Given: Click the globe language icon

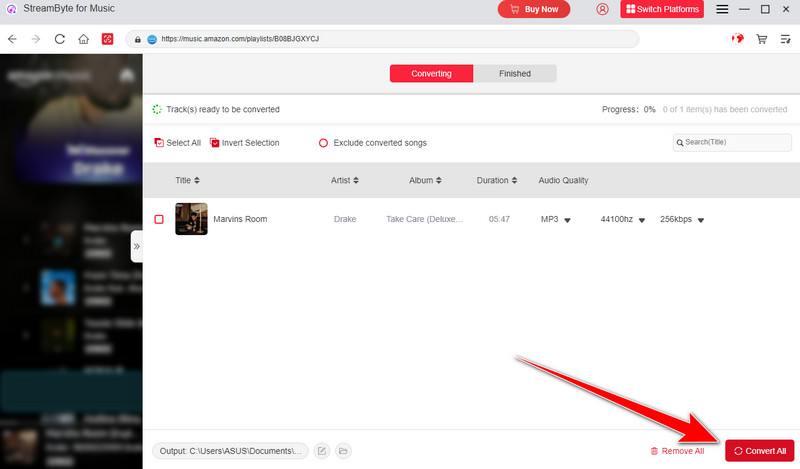Looking at the screenshot, I should click(738, 39).
